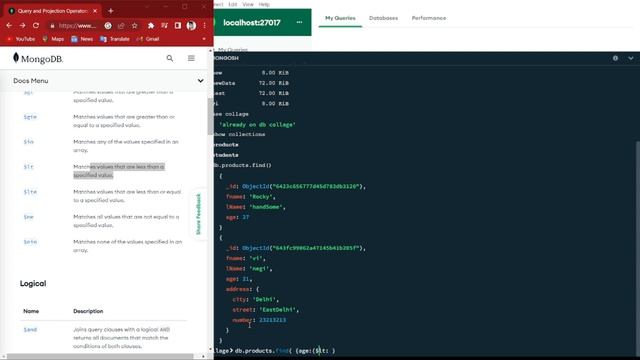Click the localhost:27017 connection title
640x360 pixels.
[x=252, y=22]
